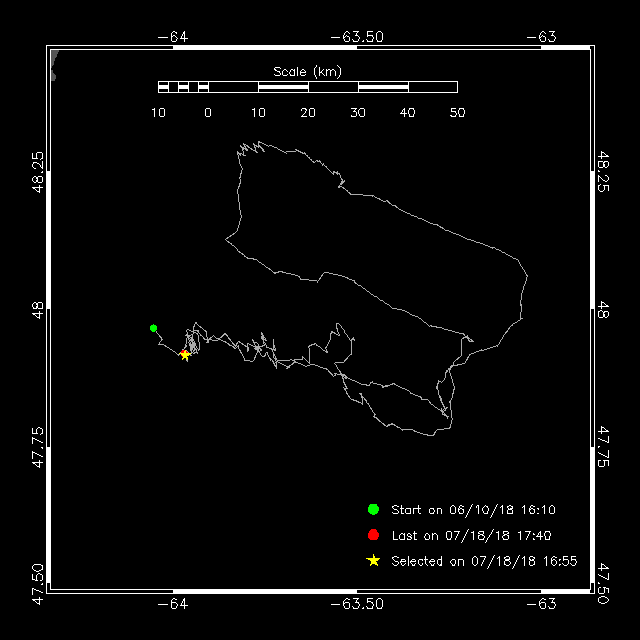Click bottom axis longitude label '-63.50'

coord(357,604)
